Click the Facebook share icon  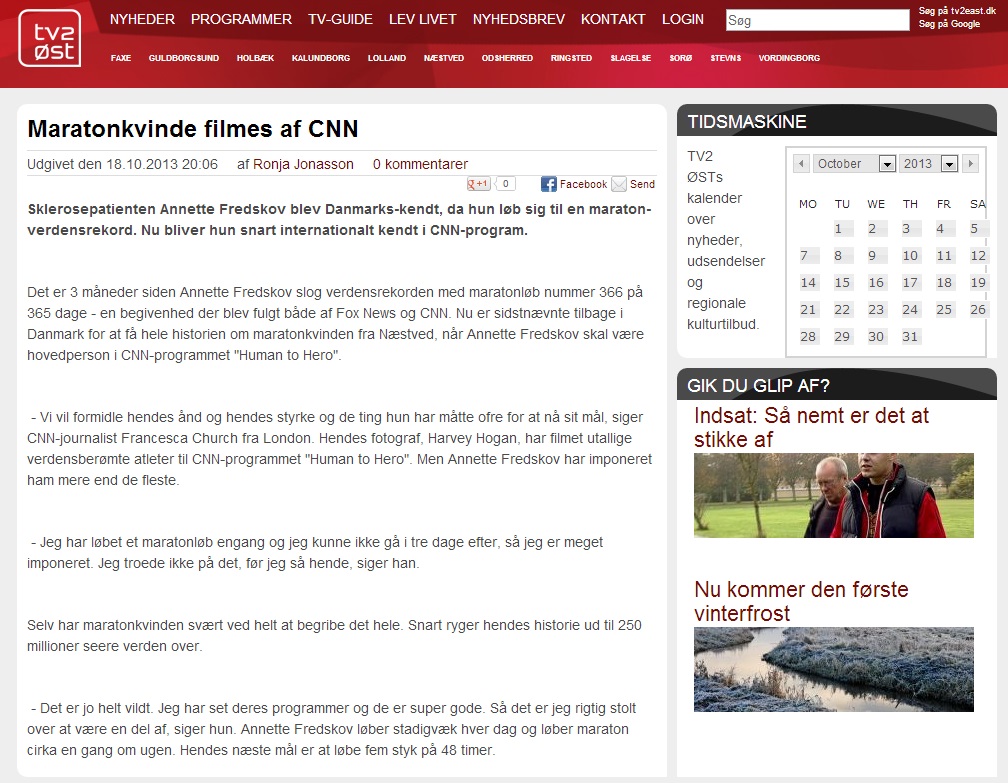pyautogui.click(x=548, y=184)
